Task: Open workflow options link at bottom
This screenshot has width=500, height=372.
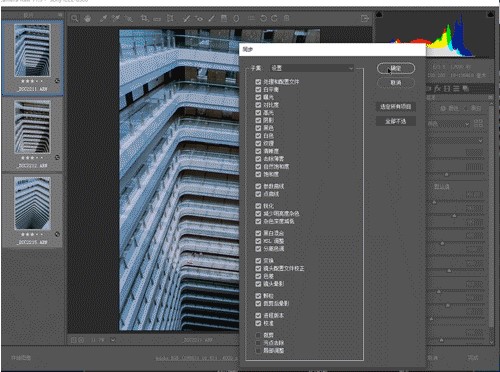Action: coord(197,358)
